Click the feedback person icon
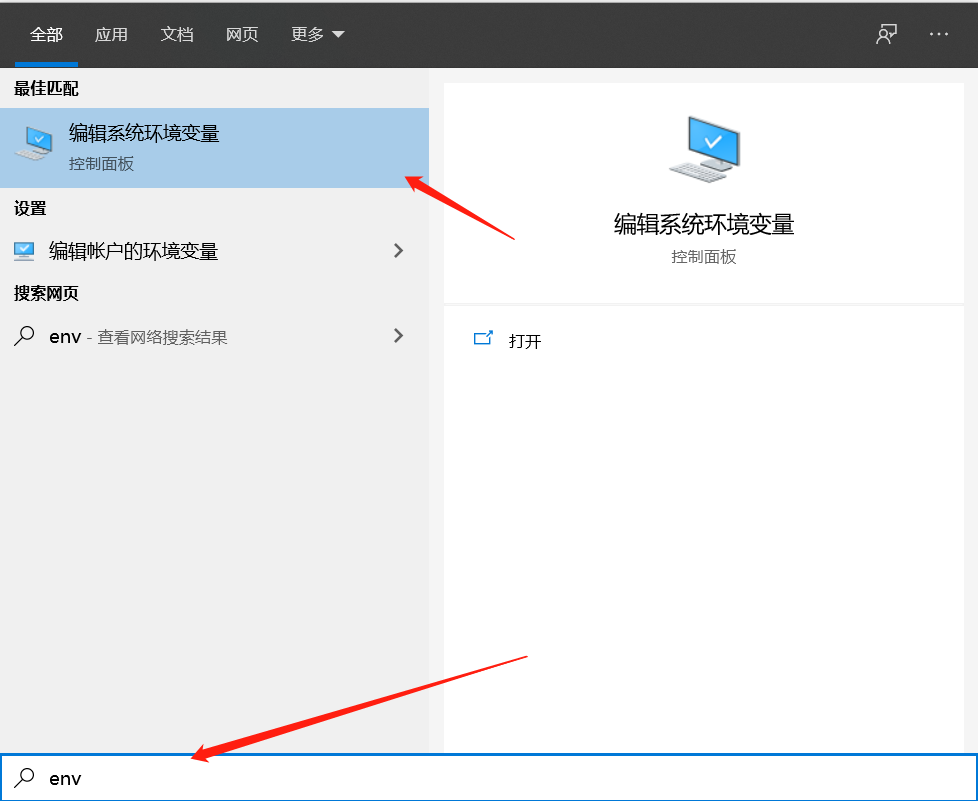The height and width of the screenshot is (801, 978). (886, 34)
